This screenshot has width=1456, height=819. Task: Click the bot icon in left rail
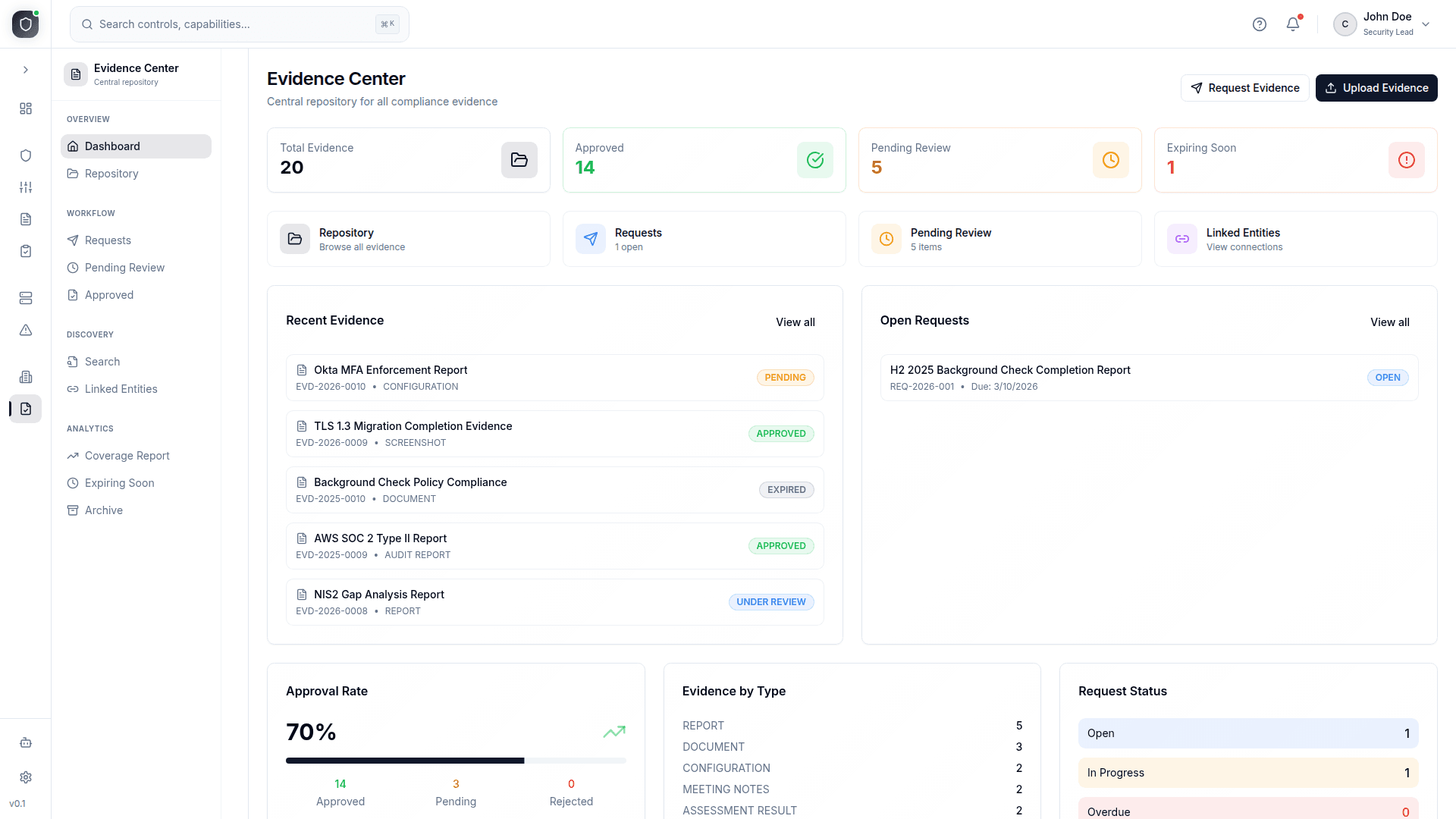26,742
